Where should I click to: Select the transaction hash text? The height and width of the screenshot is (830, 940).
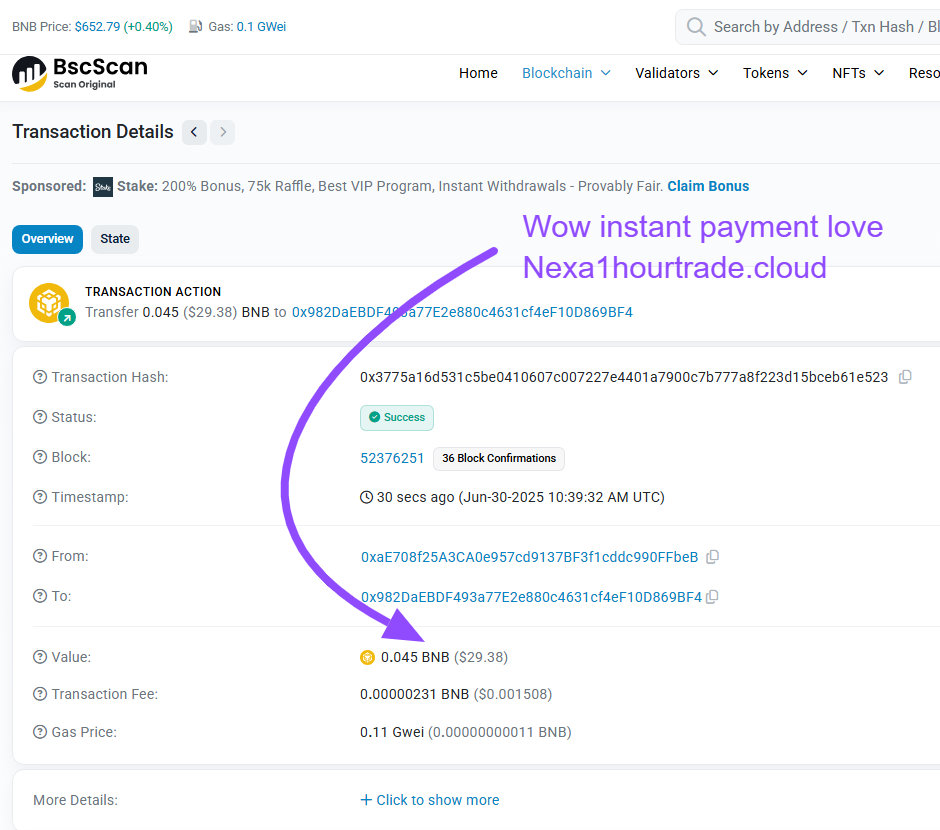pyautogui.click(x=623, y=377)
